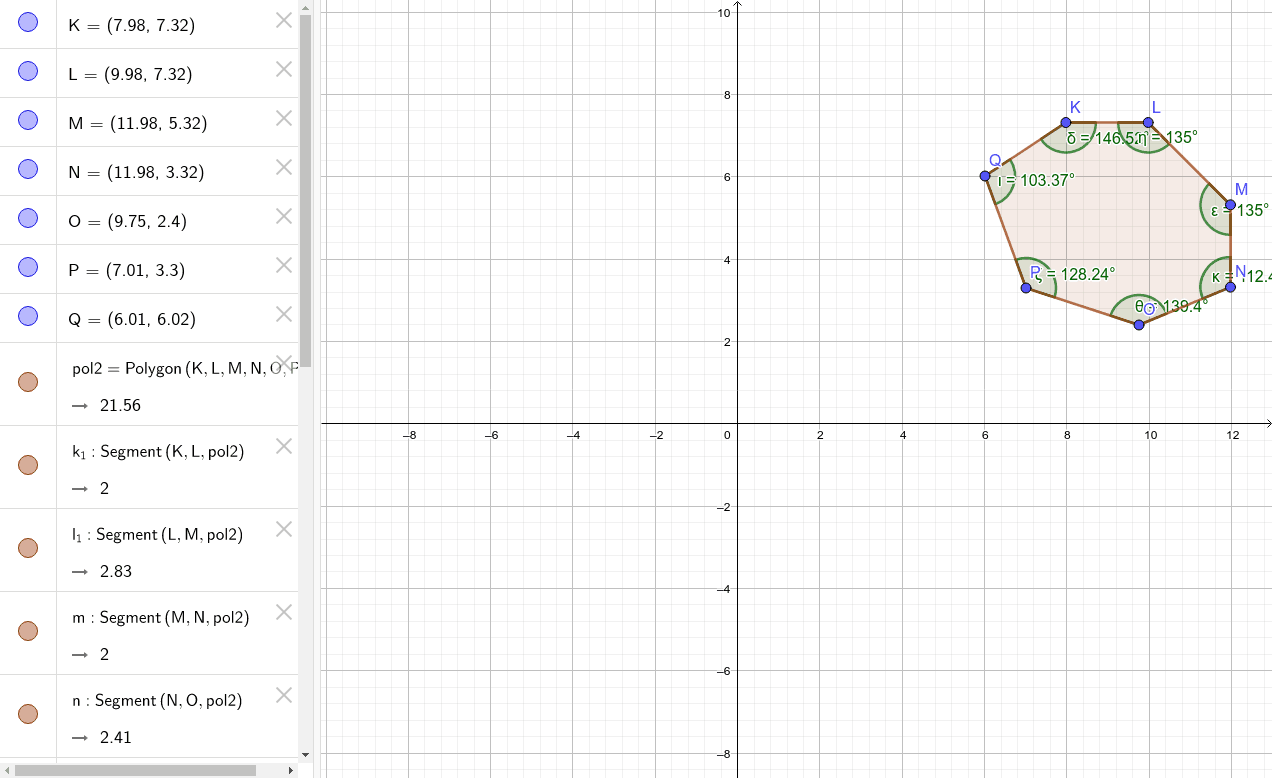The width and height of the screenshot is (1274, 780).
Task: Delete segment k1 with its X icon
Action: pyautogui.click(x=284, y=446)
